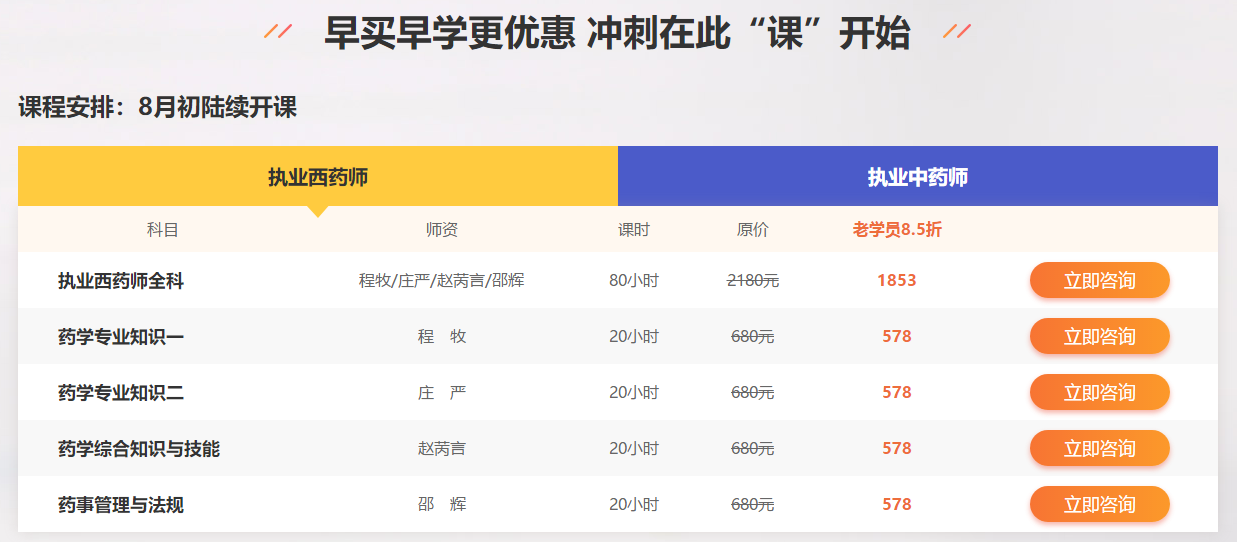Switch to the 执业中药师 tab
This screenshot has height=542, width=1237.
(x=917, y=177)
